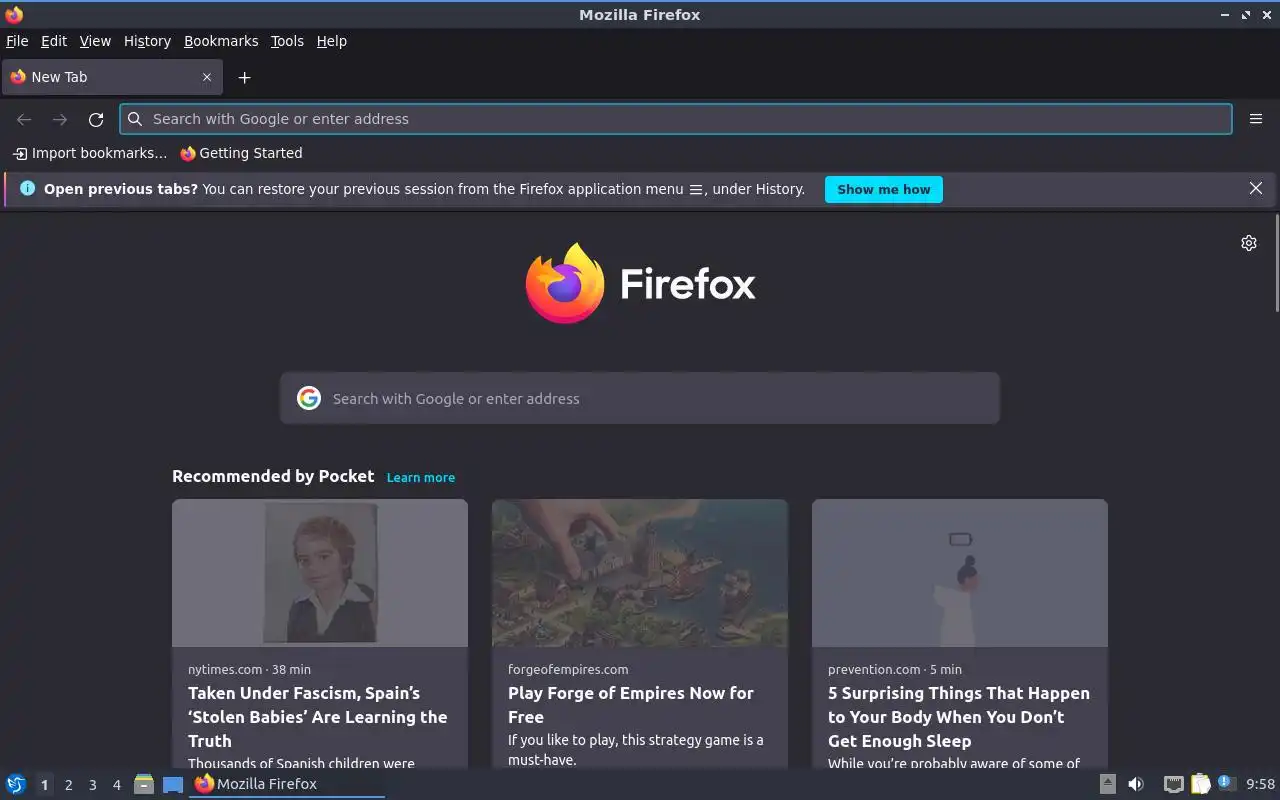This screenshot has width=1280, height=800.
Task: Open the taskbar start menu launcher
Action: pyautogui.click(x=16, y=784)
